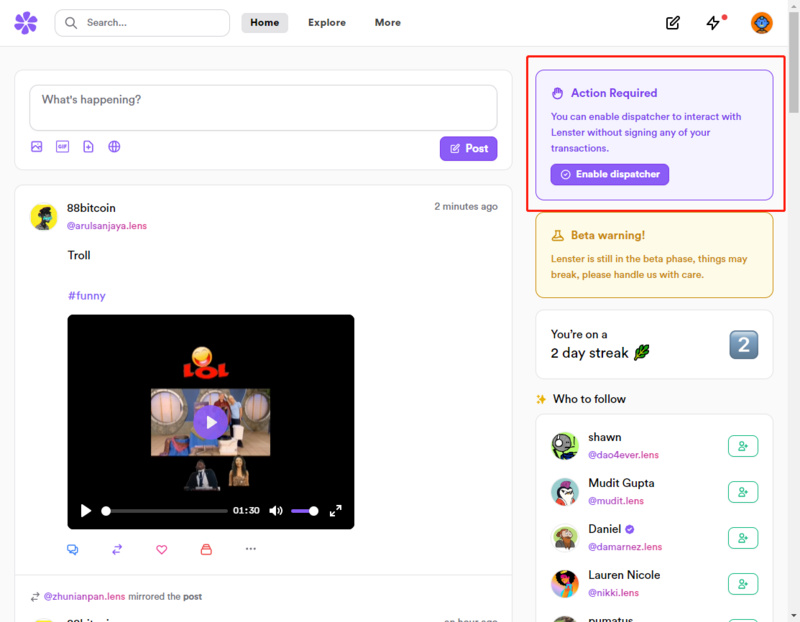Image resolution: width=800 pixels, height=622 pixels.
Task: Like the post with the heart icon
Action: pos(162,549)
